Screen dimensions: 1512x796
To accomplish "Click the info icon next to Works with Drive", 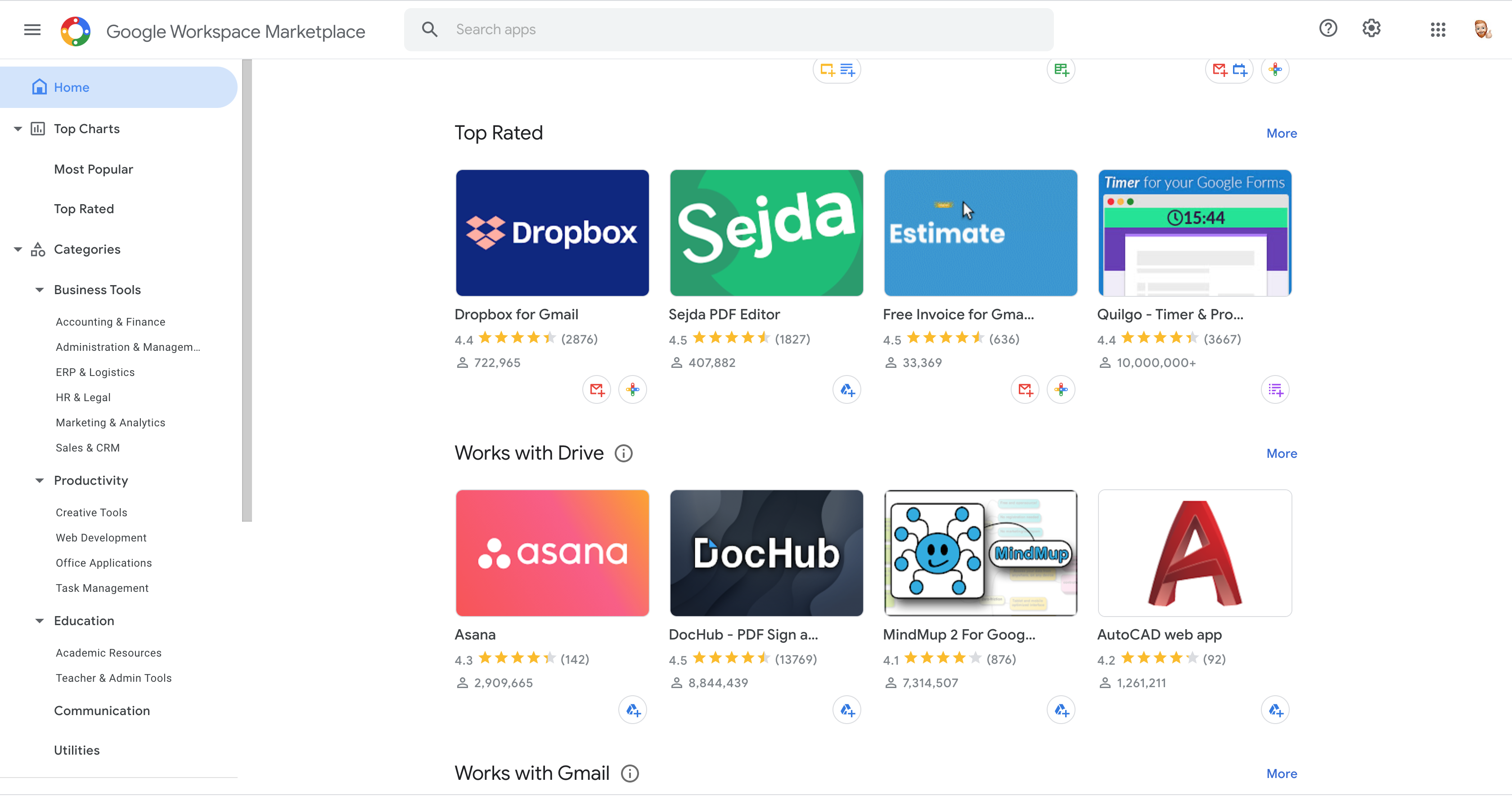I will coord(623,453).
